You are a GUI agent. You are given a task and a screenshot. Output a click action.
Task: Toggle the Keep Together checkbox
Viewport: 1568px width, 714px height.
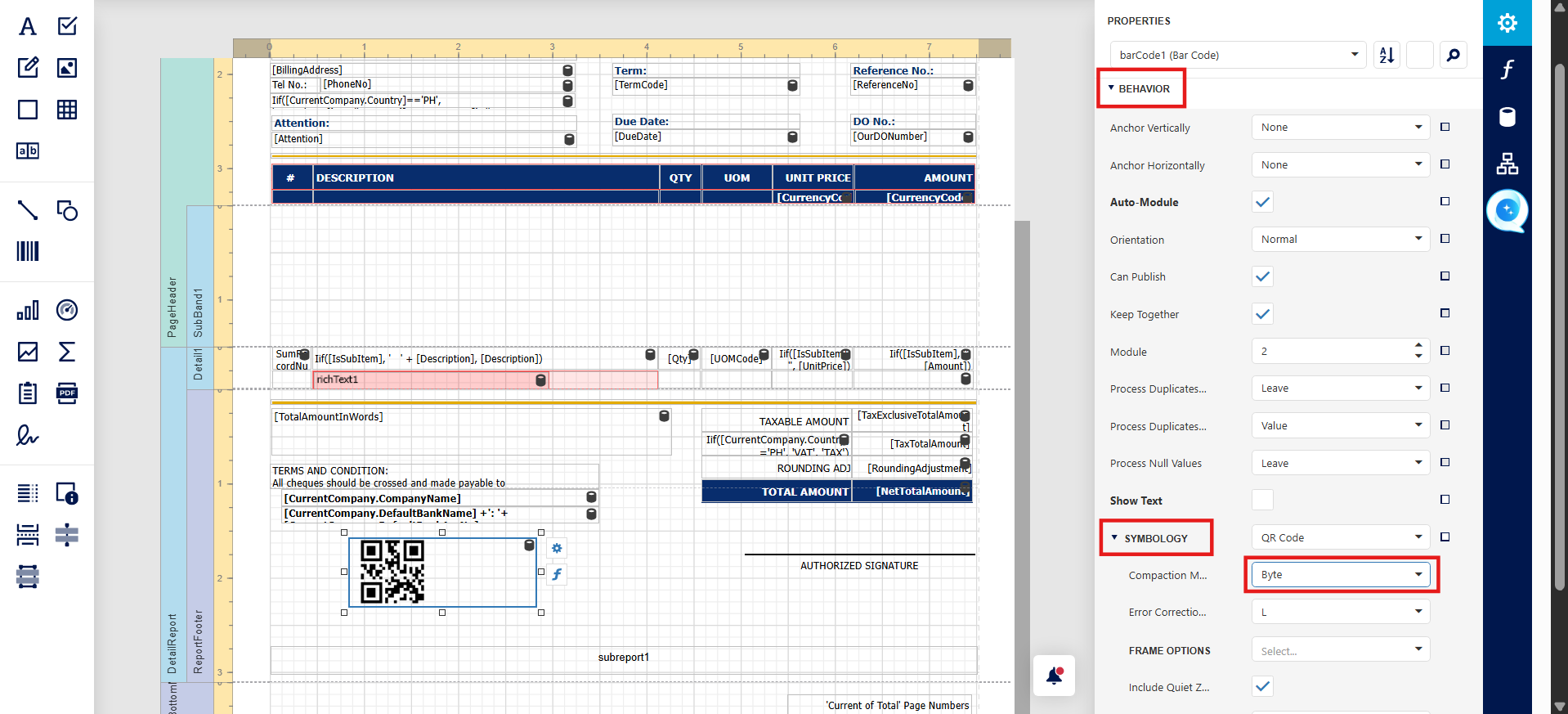(x=1262, y=314)
